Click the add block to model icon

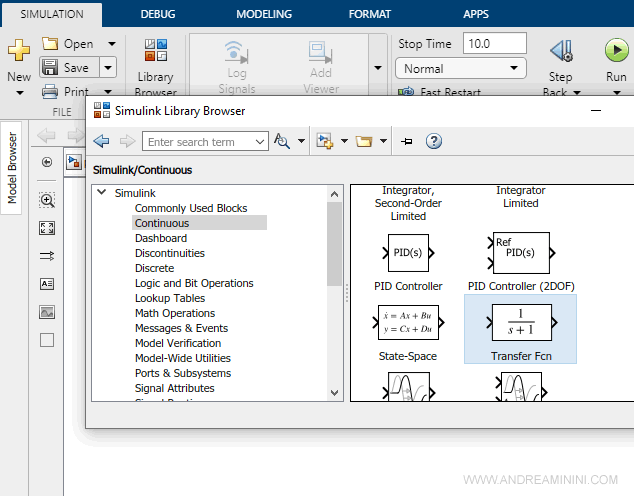325,141
